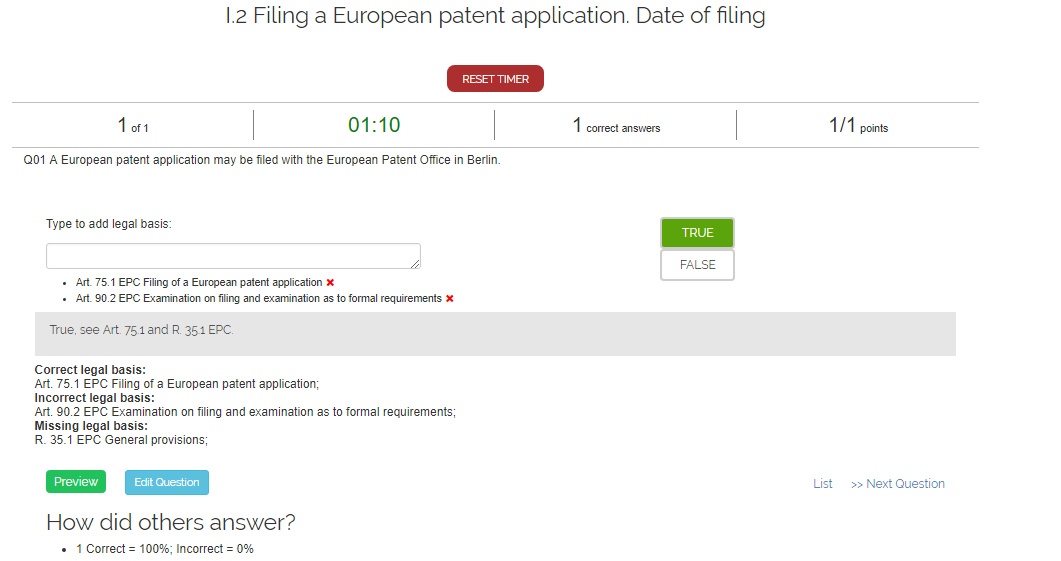Delete the Art. 90.2 EPC entry via red X
Viewport: 1061px width, 561px height.
point(450,299)
